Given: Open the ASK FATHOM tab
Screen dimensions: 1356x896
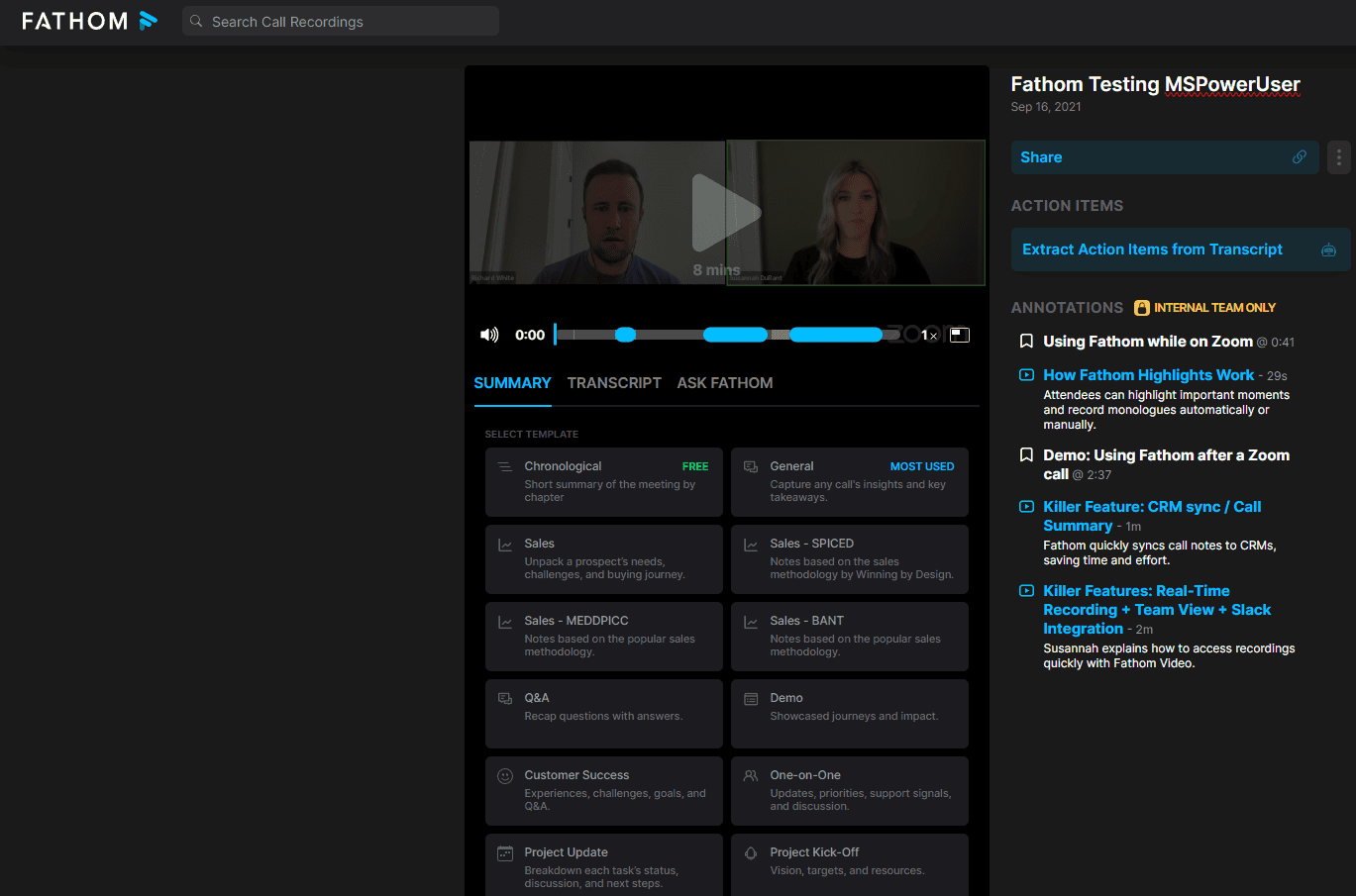Looking at the screenshot, I should [x=724, y=382].
